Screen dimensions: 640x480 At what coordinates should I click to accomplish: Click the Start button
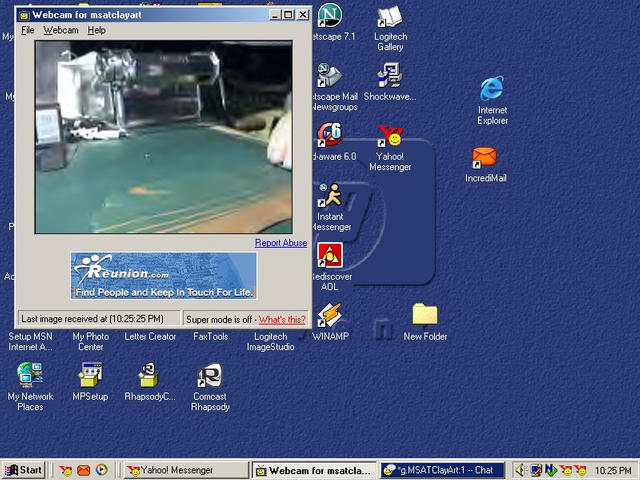point(24,471)
